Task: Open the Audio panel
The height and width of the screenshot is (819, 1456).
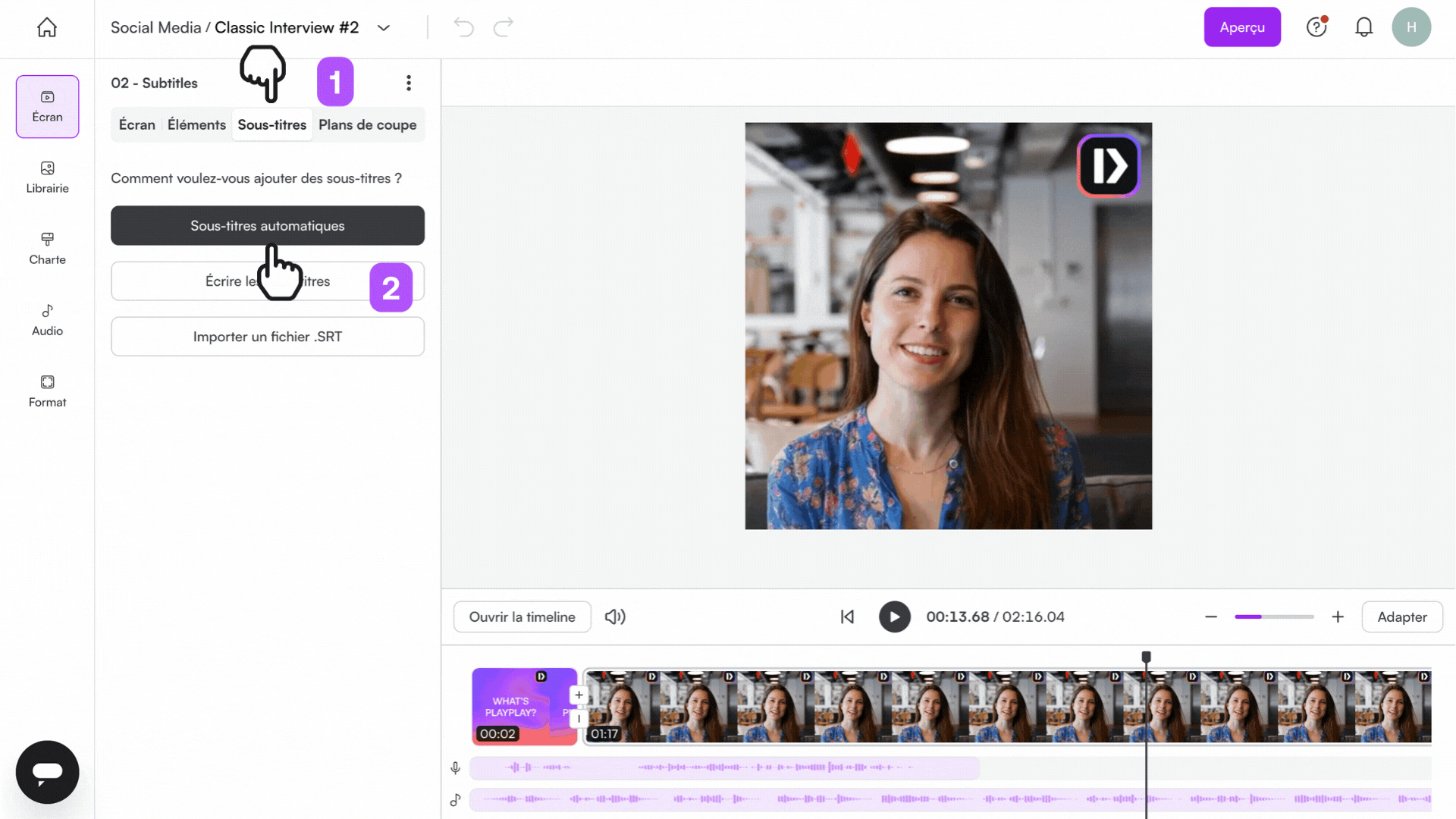Action: pyautogui.click(x=46, y=318)
